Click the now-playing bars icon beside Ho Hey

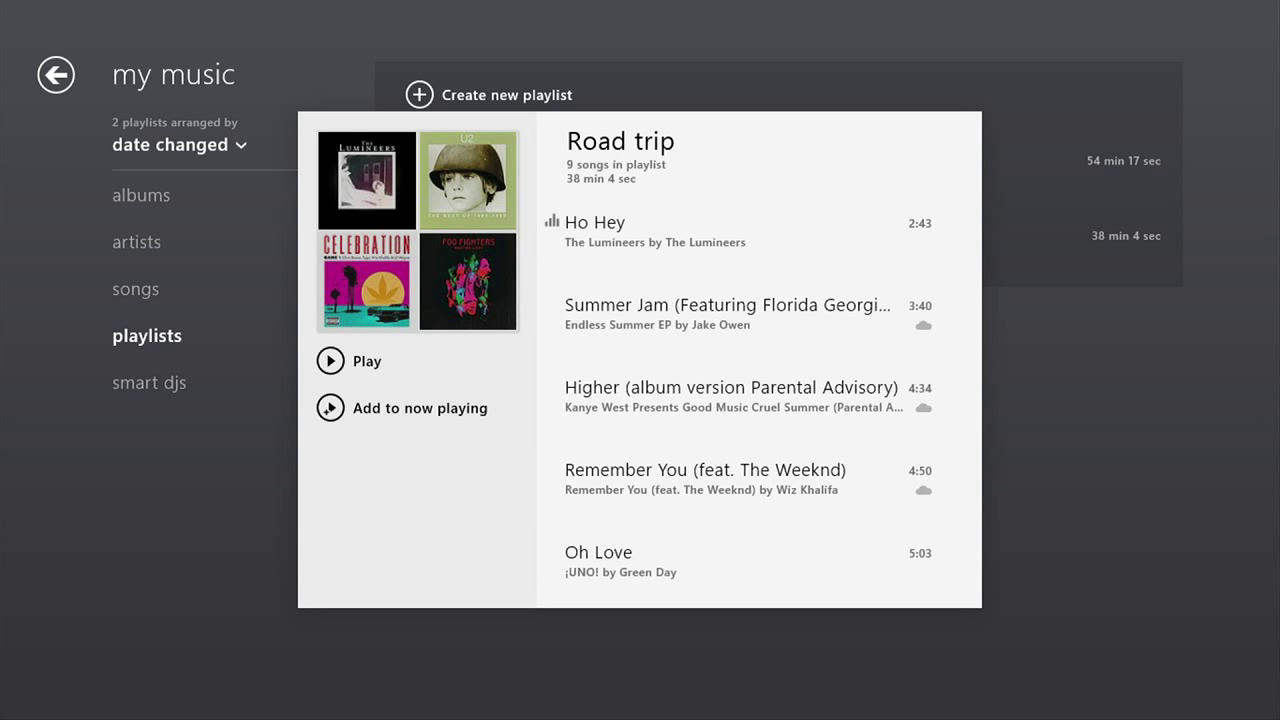[552, 221]
